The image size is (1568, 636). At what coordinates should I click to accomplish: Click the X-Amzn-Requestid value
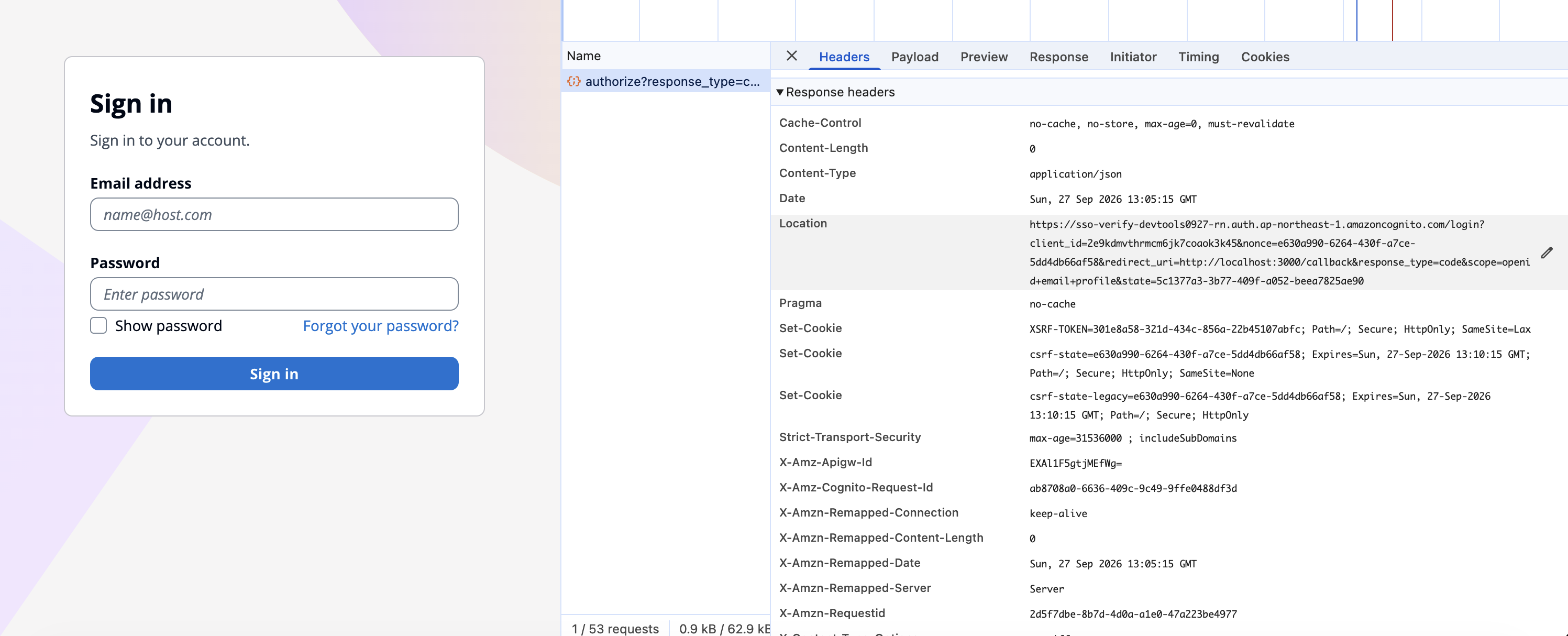tap(1133, 614)
